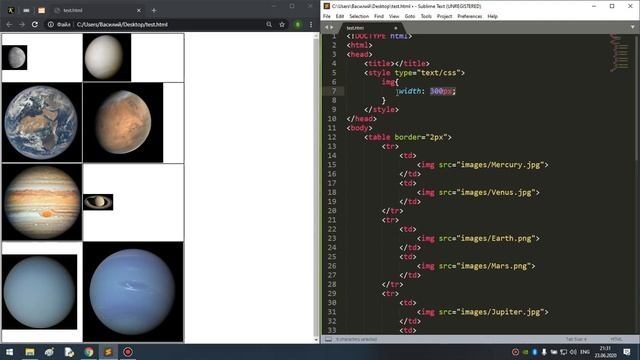This screenshot has height=360, width=640.
Task: Switch to the lambda pinned Chrome tab
Action: (11, 10)
